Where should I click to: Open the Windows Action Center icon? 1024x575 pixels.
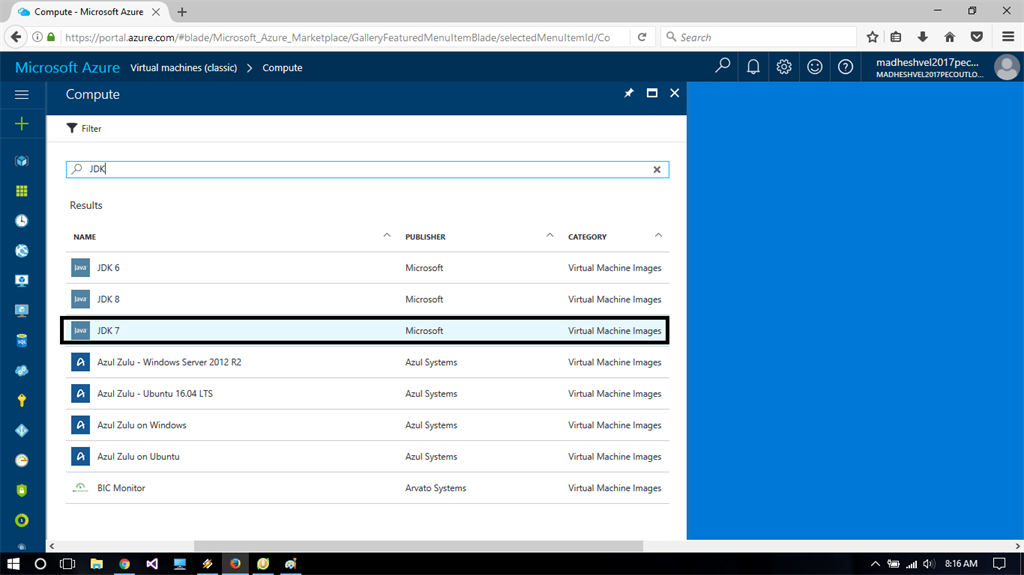point(999,563)
